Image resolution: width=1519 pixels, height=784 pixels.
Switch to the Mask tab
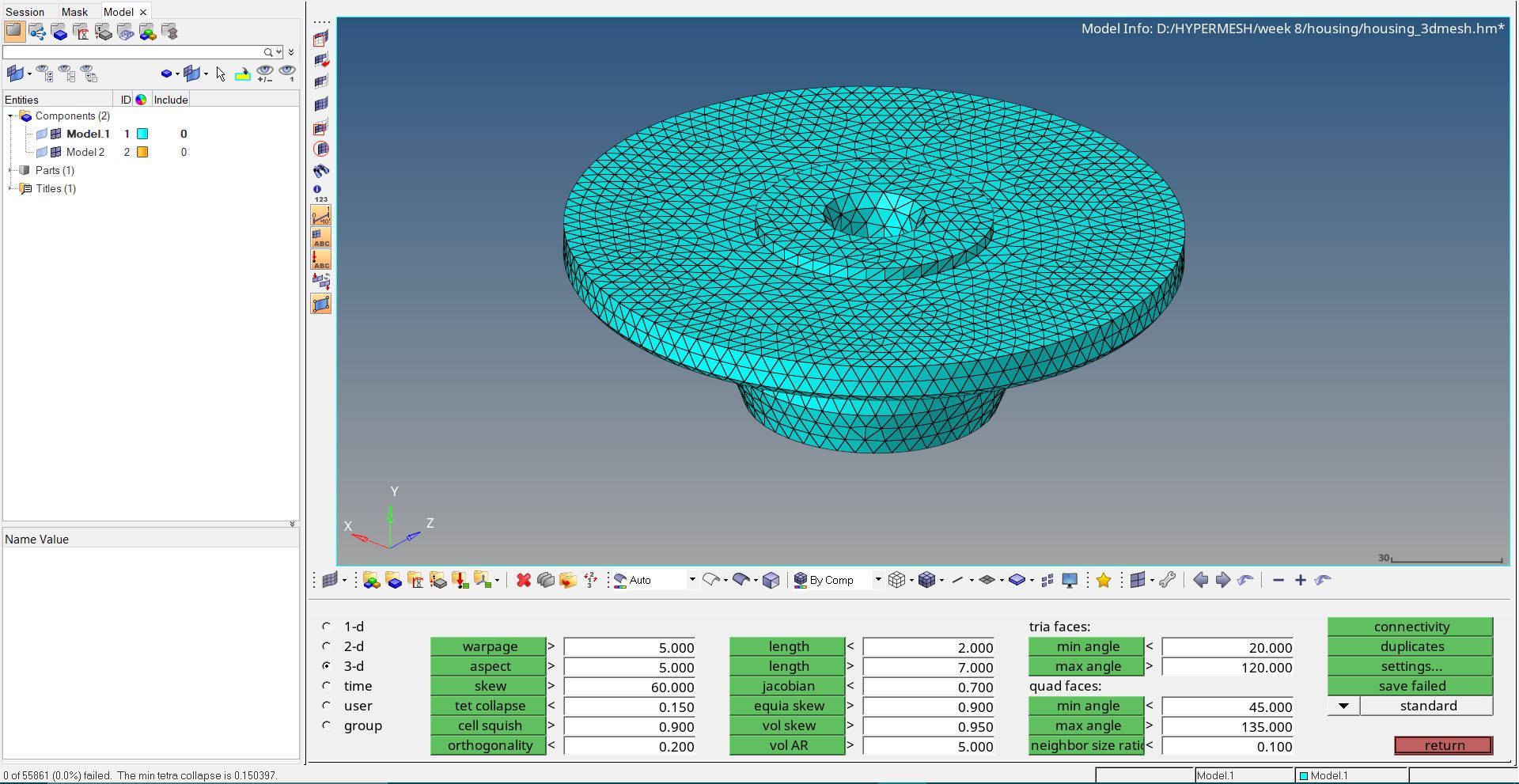pyautogui.click(x=75, y=11)
